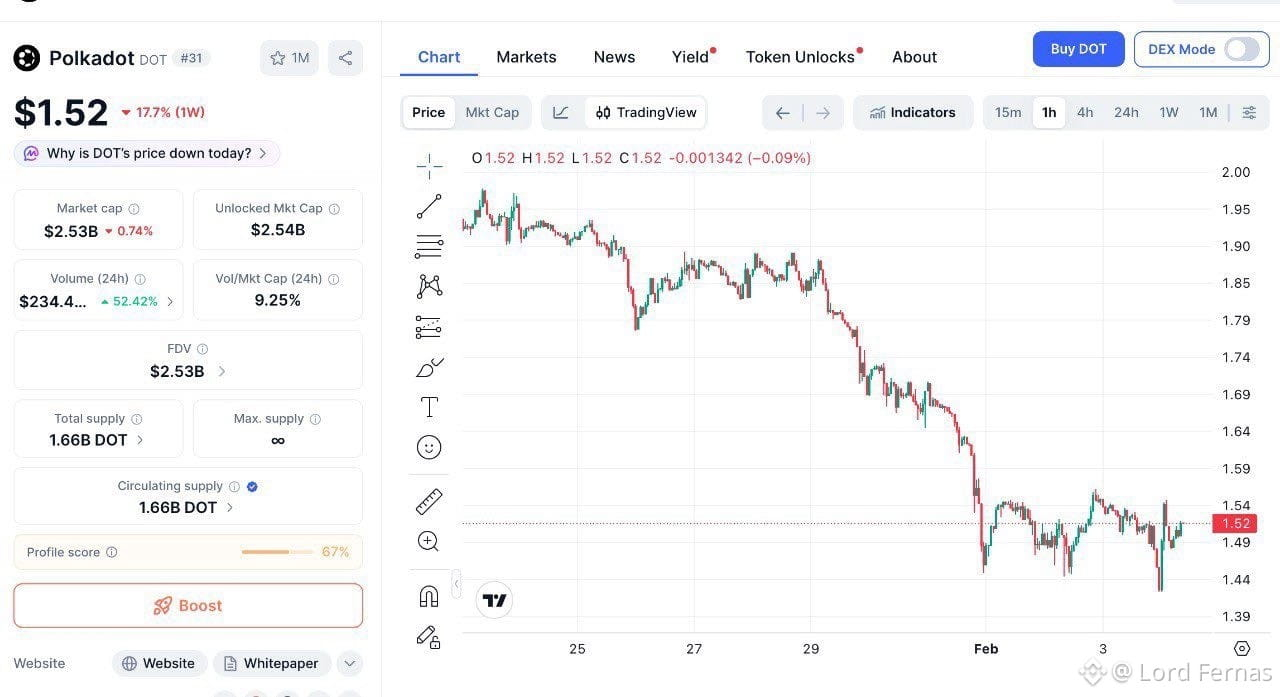
Task: Open the emoji sticker tool
Action: coord(429,447)
